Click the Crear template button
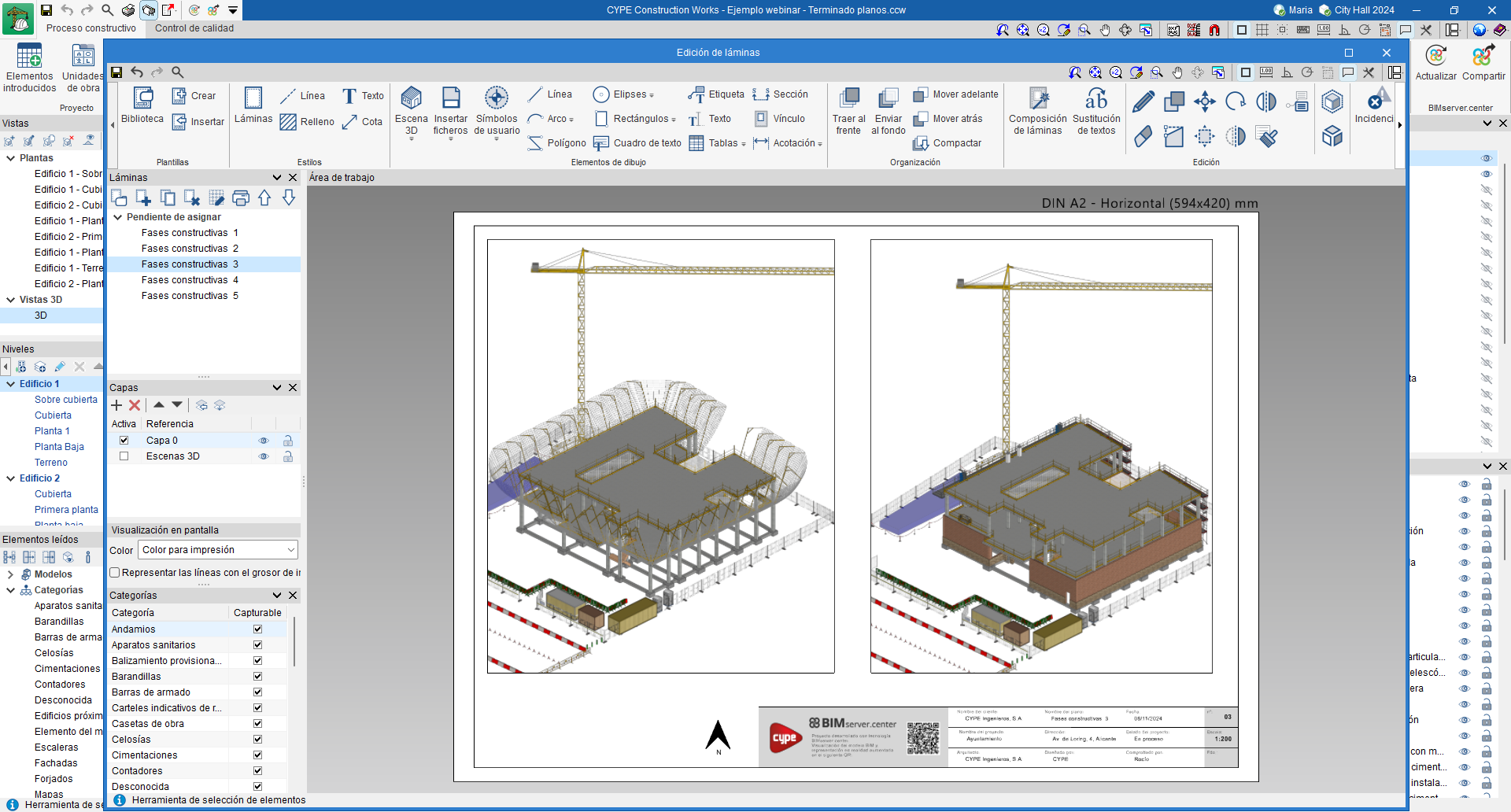Viewport: 1511px width, 812px height. (194, 96)
